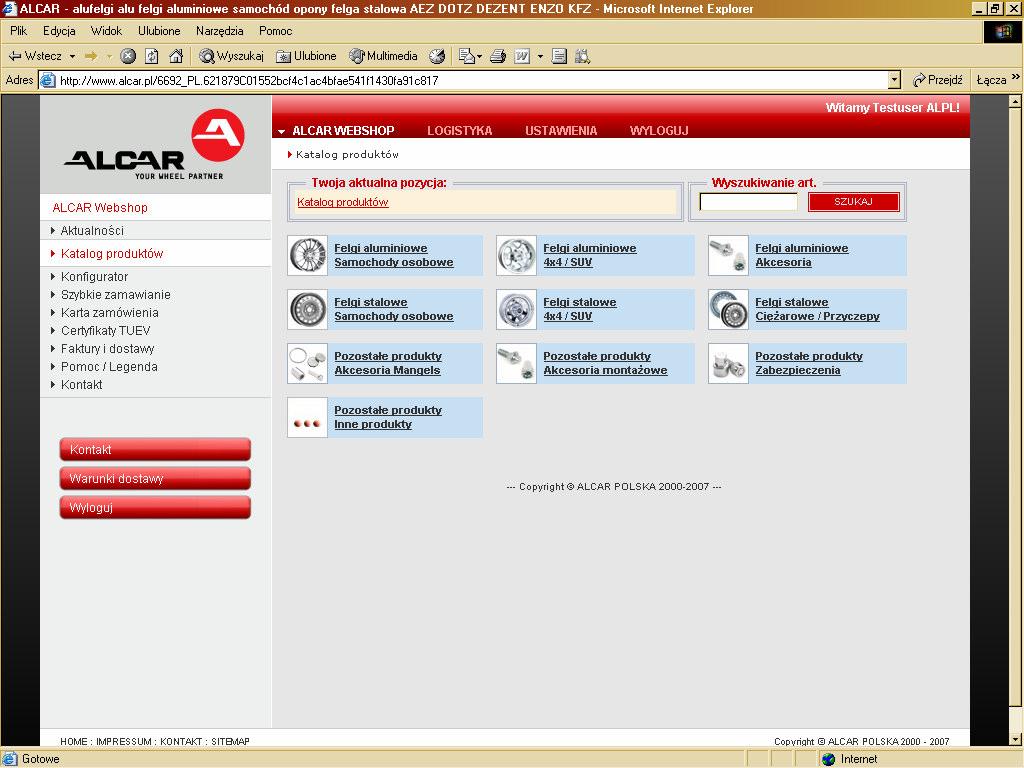Open the Inne produkty dots thumbnail
The image size is (1024, 768).
(x=308, y=417)
